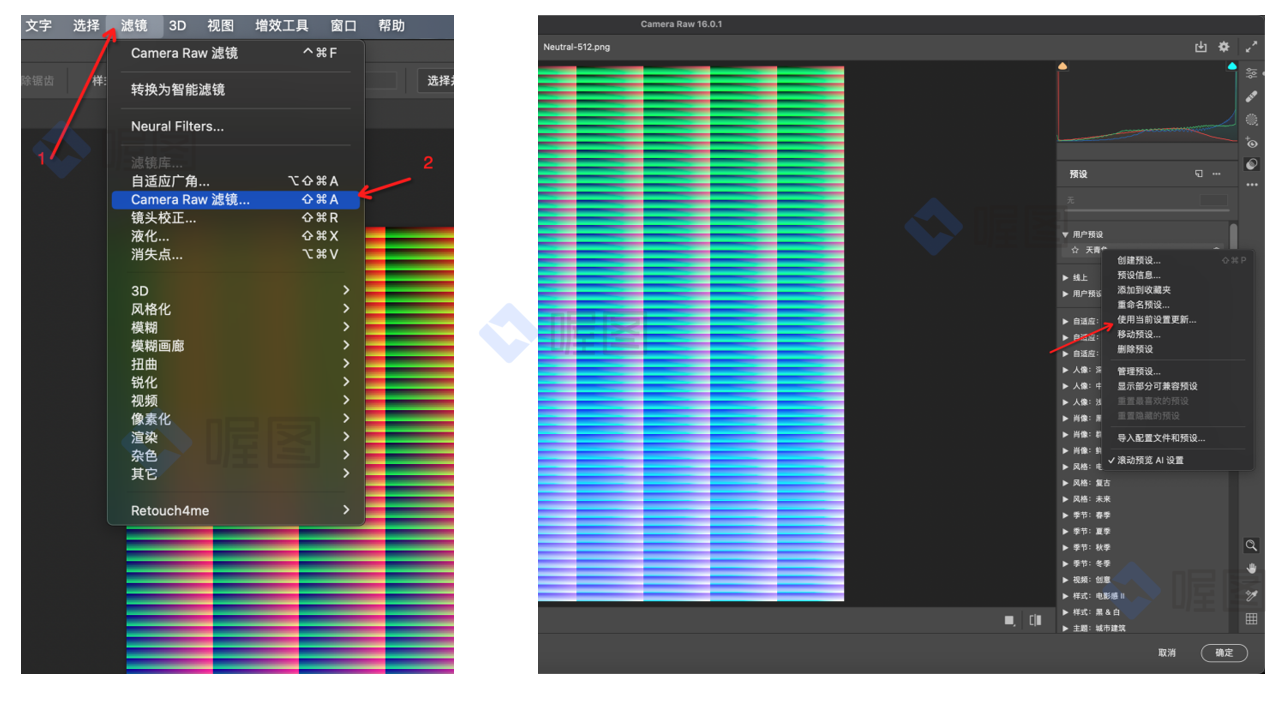Toggle Camera Raw full screen mode
The image size is (1283, 701).
tap(1251, 47)
